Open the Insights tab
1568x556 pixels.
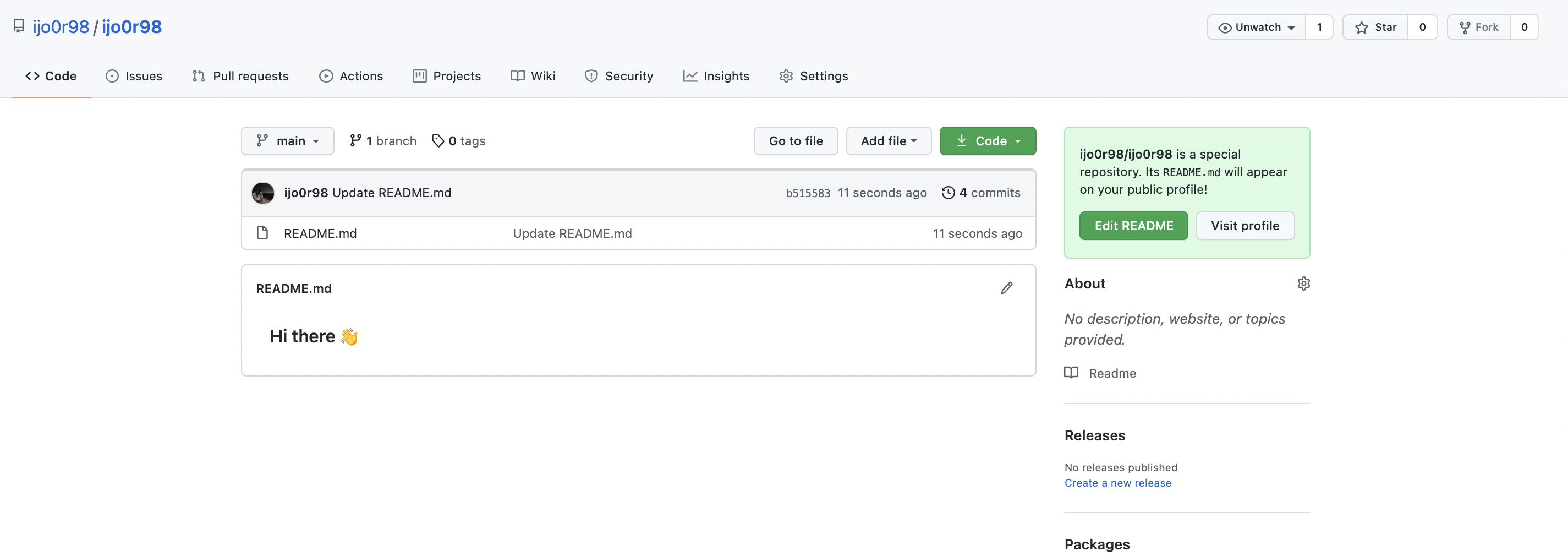[x=716, y=76]
